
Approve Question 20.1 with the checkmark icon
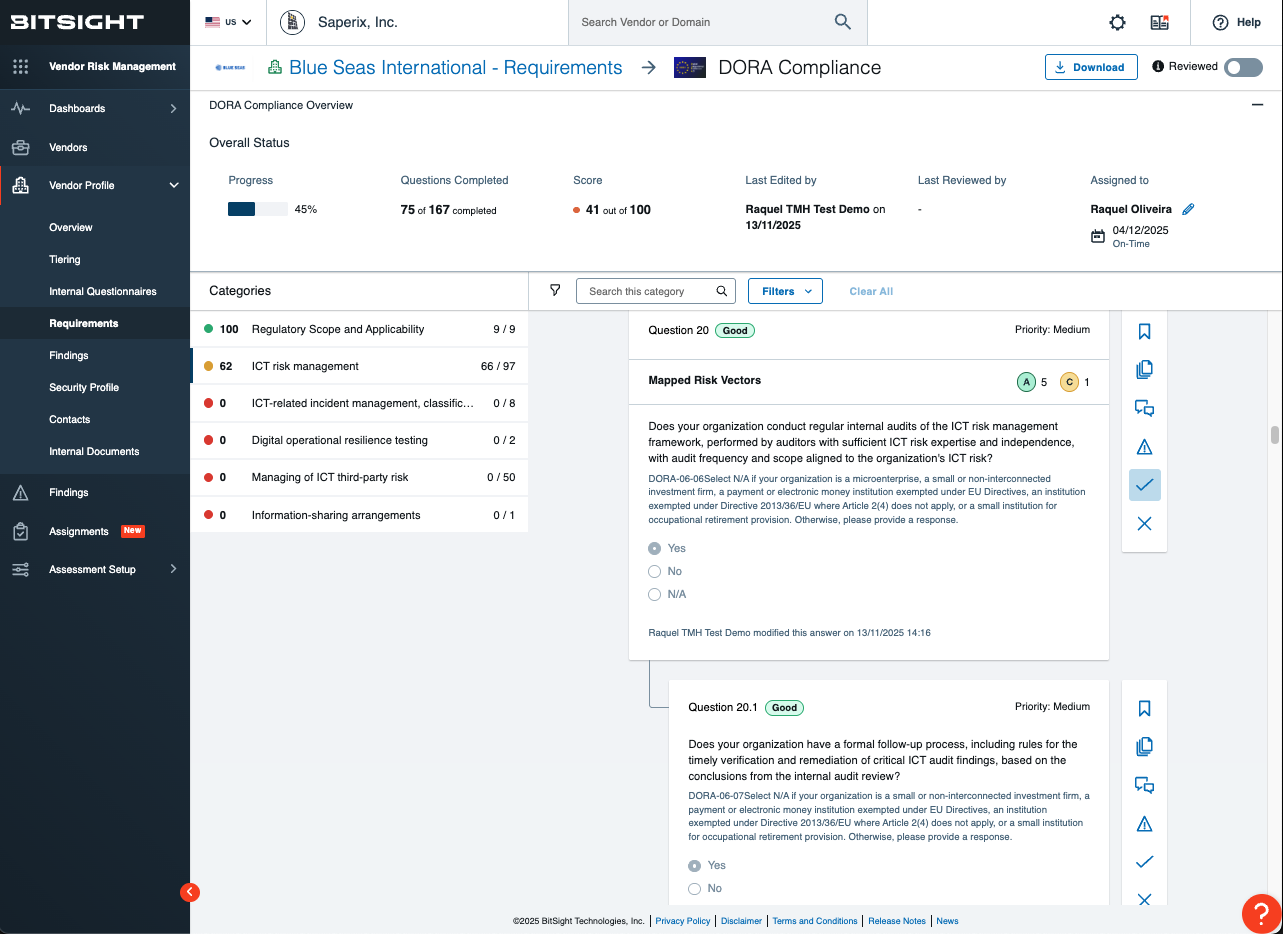(1143, 861)
